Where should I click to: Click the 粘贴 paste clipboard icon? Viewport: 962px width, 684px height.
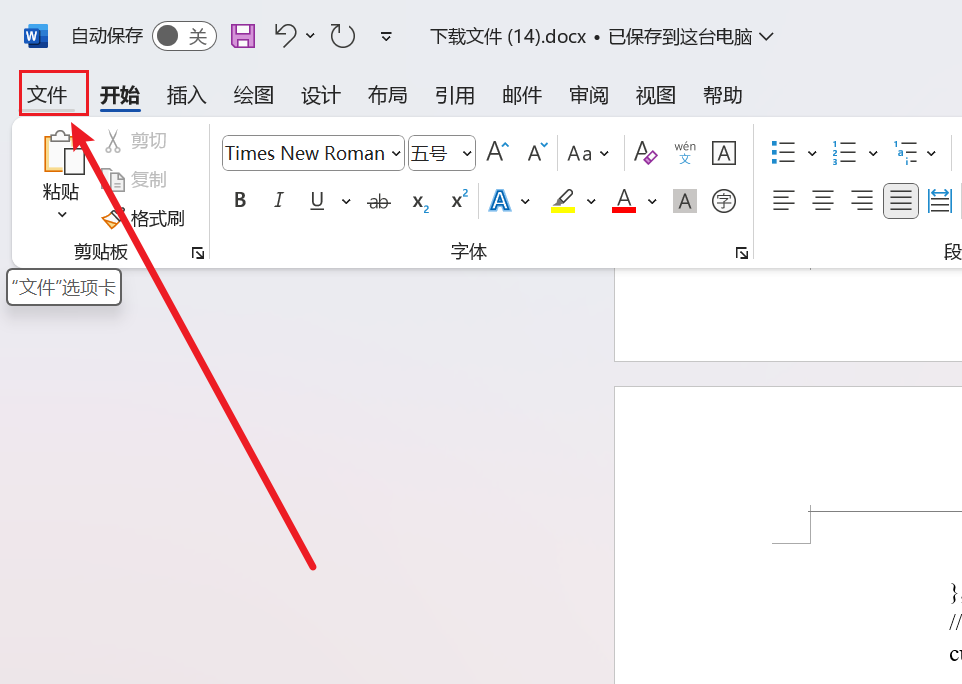tap(63, 152)
